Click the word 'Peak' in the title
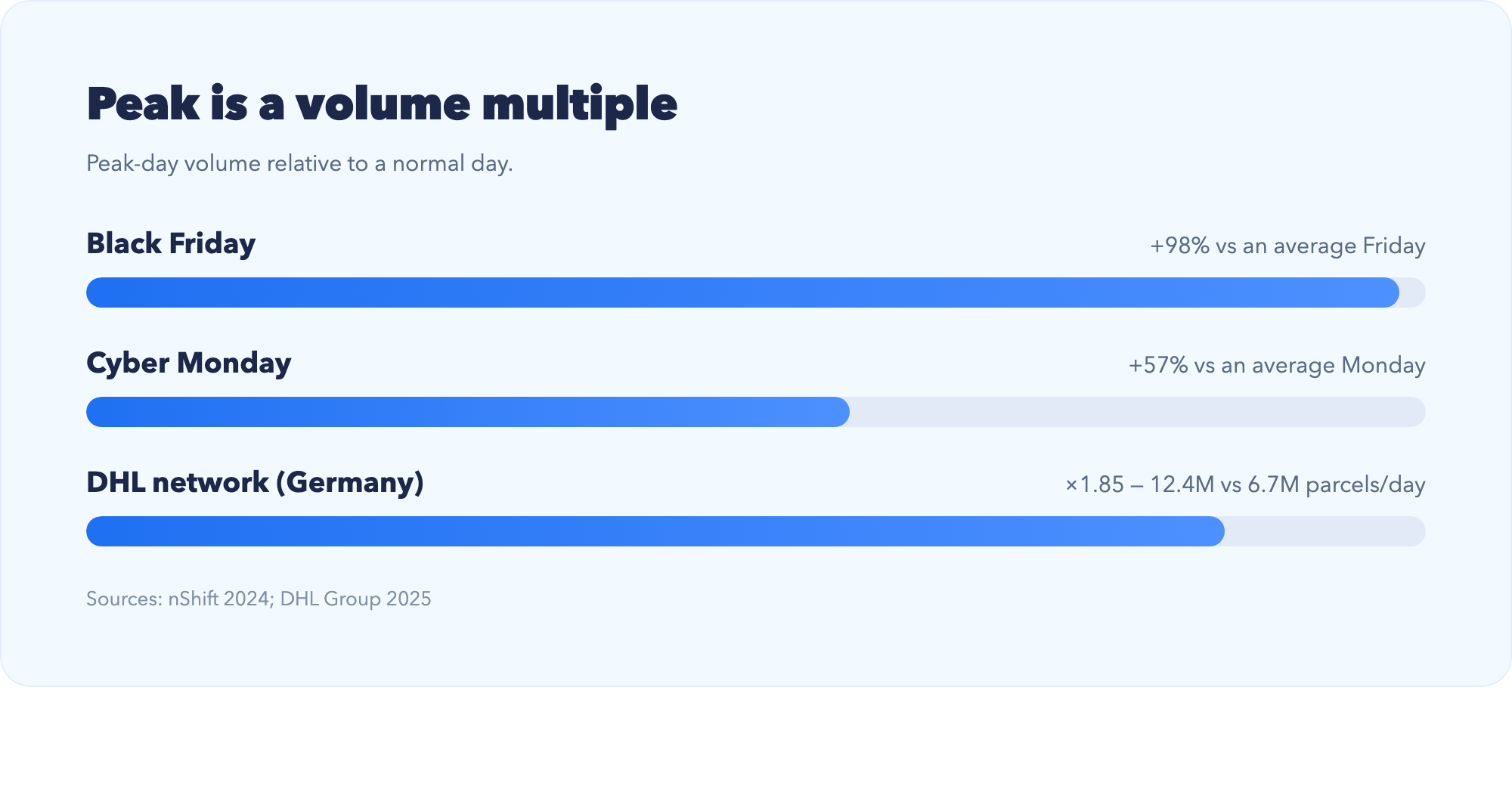The image size is (1512, 786). [x=144, y=104]
